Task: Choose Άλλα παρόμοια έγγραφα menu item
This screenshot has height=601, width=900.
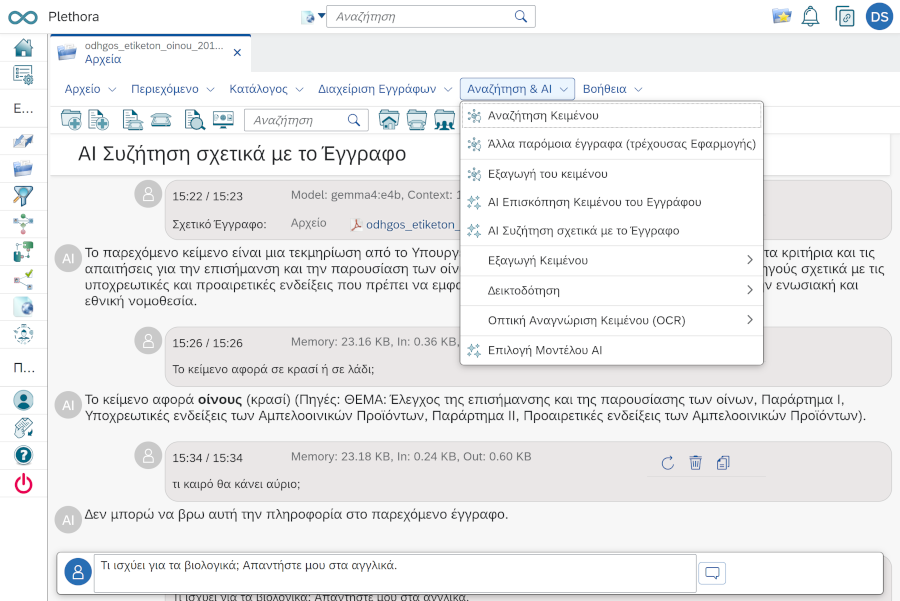Action: click(612, 144)
